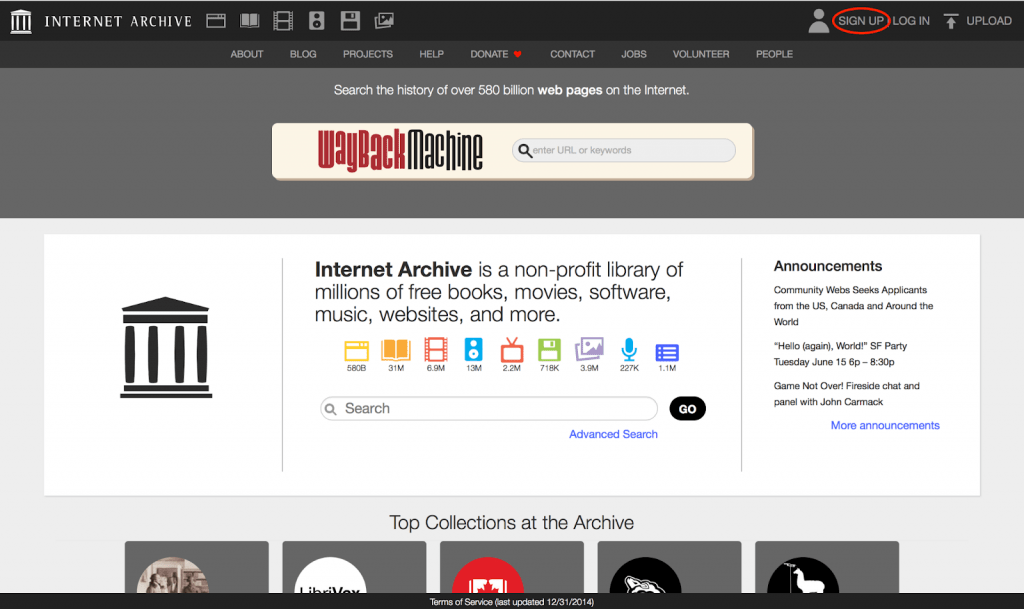Open the fourth collection thumbnail with black circle
This screenshot has width=1024, height=609.
click(669, 567)
